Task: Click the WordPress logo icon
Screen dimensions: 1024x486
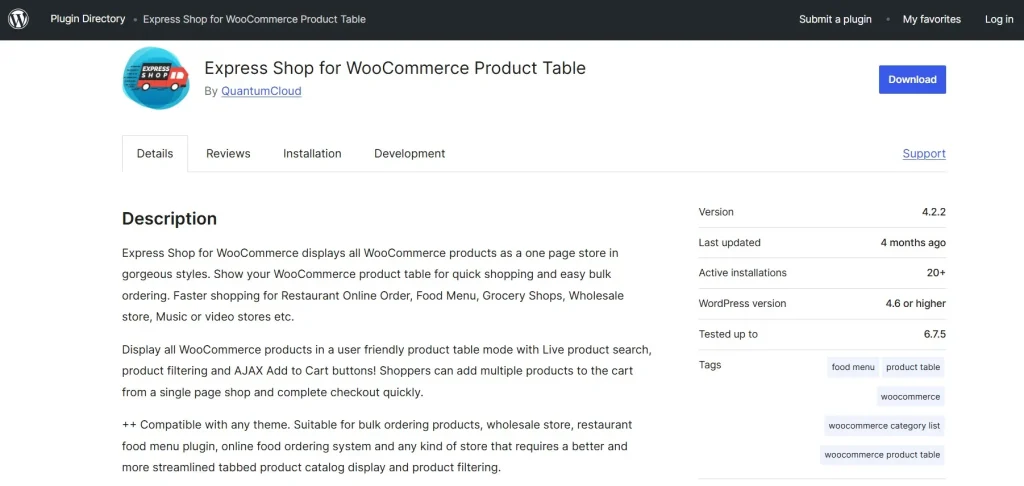Action: [18, 20]
